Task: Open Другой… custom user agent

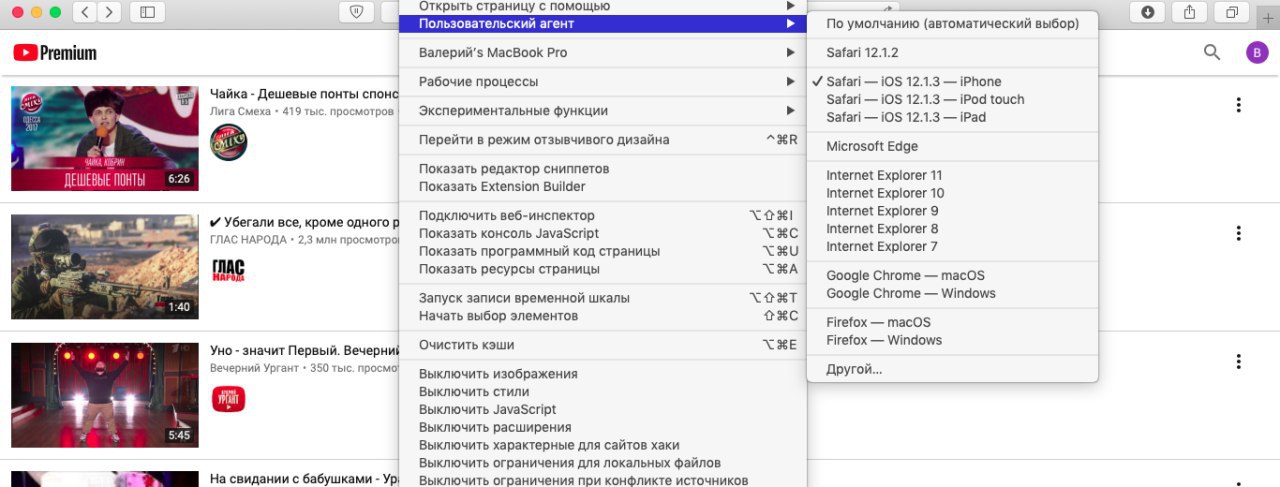Action: [952, 370]
